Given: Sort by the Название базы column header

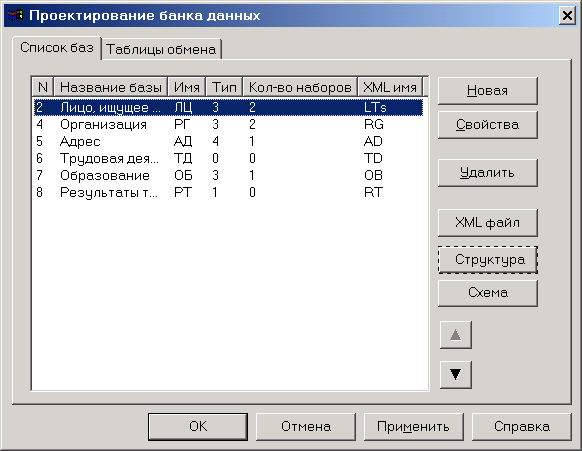Looking at the screenshot, I should point(111,87).
